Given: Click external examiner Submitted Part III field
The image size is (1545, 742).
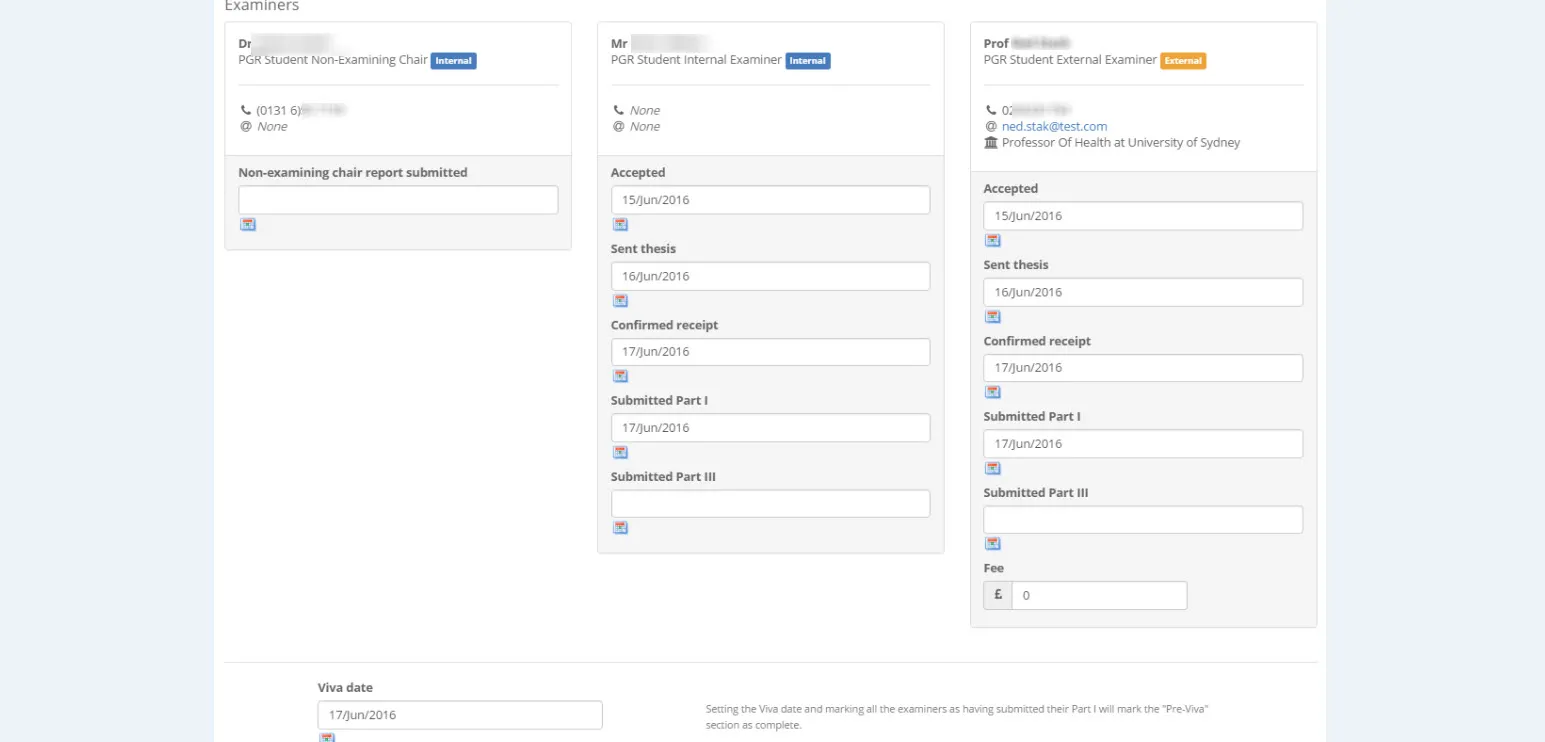Looking at the screenshot, I should click(x=1142, y=520).
